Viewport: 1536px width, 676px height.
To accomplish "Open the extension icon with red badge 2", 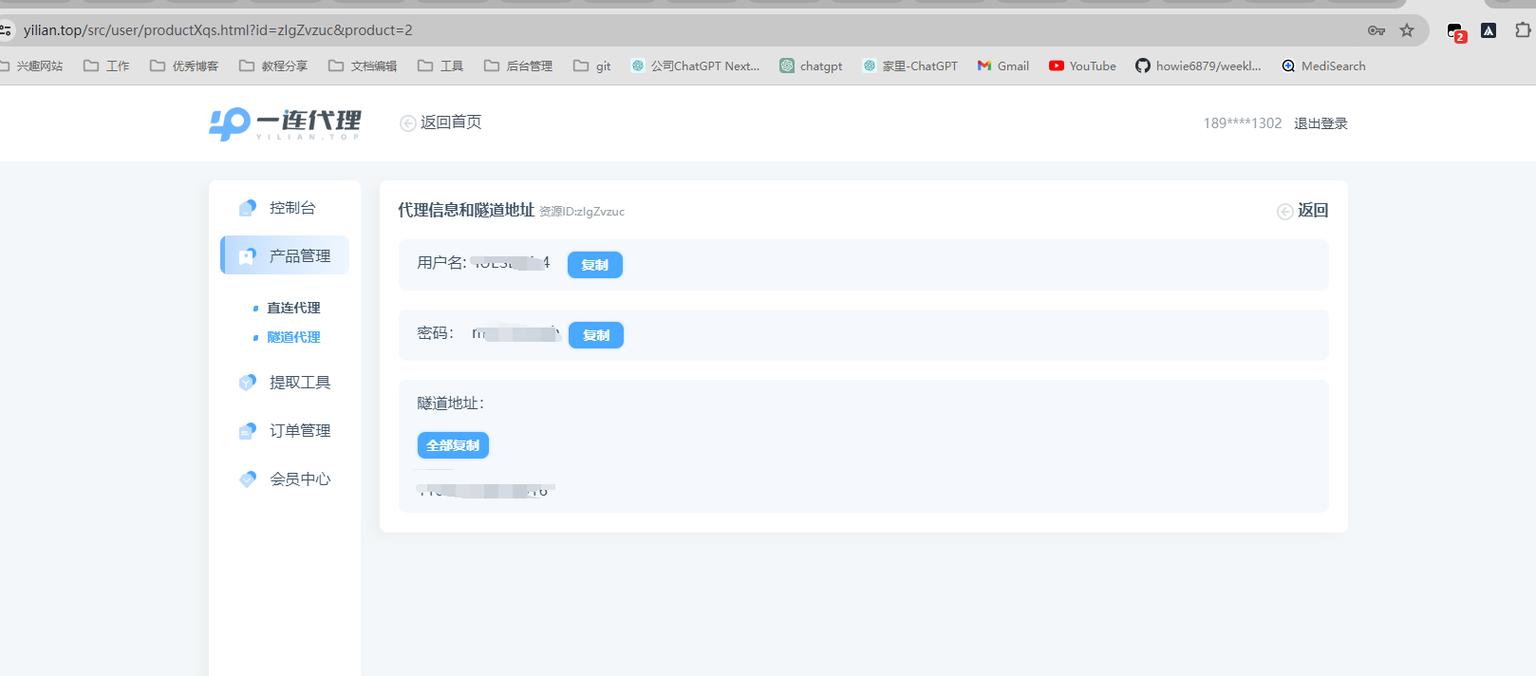I will coord(1454,30).
